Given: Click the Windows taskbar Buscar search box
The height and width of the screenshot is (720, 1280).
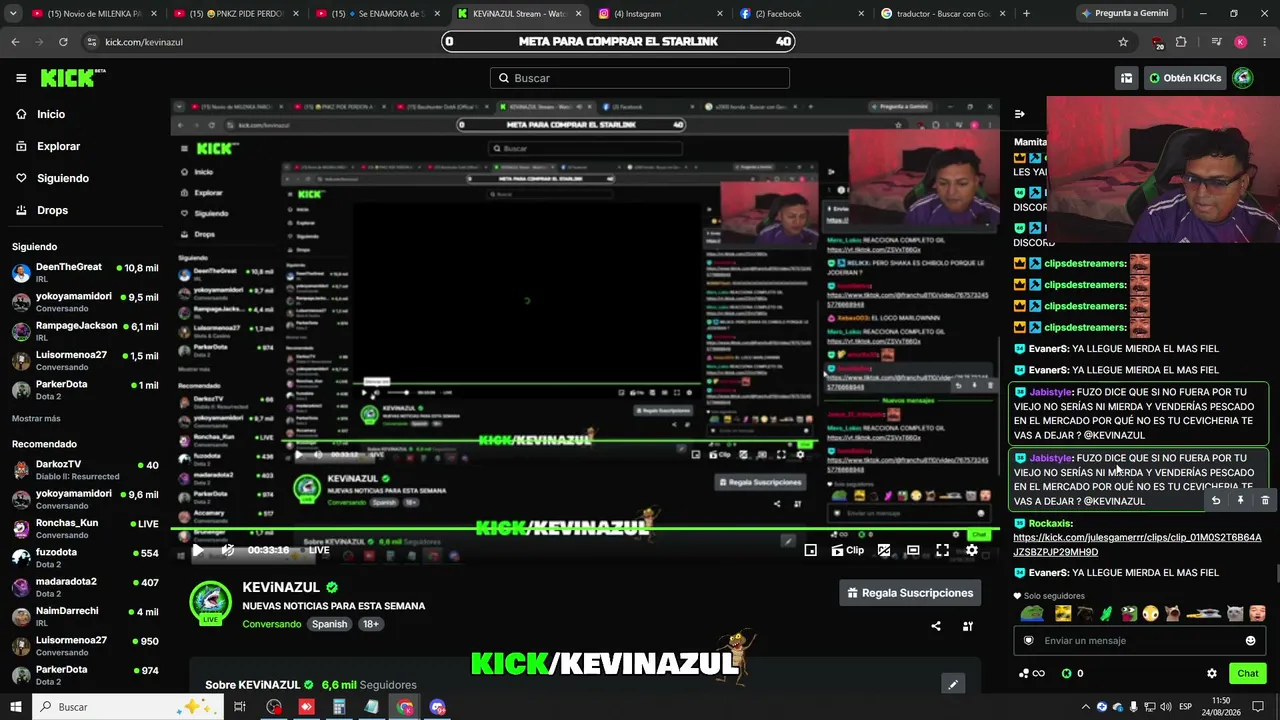Looking at the screenshot, I should click(126, 707).
